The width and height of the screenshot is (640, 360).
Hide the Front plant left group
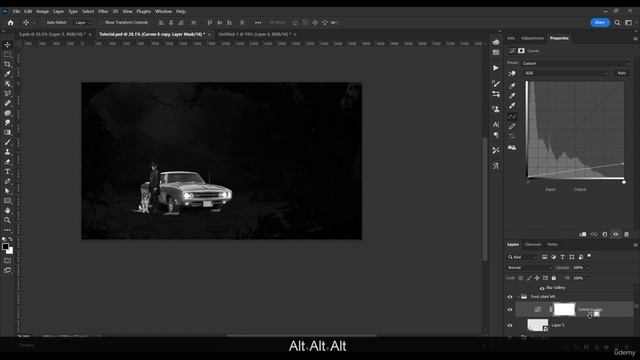point(510,297)
